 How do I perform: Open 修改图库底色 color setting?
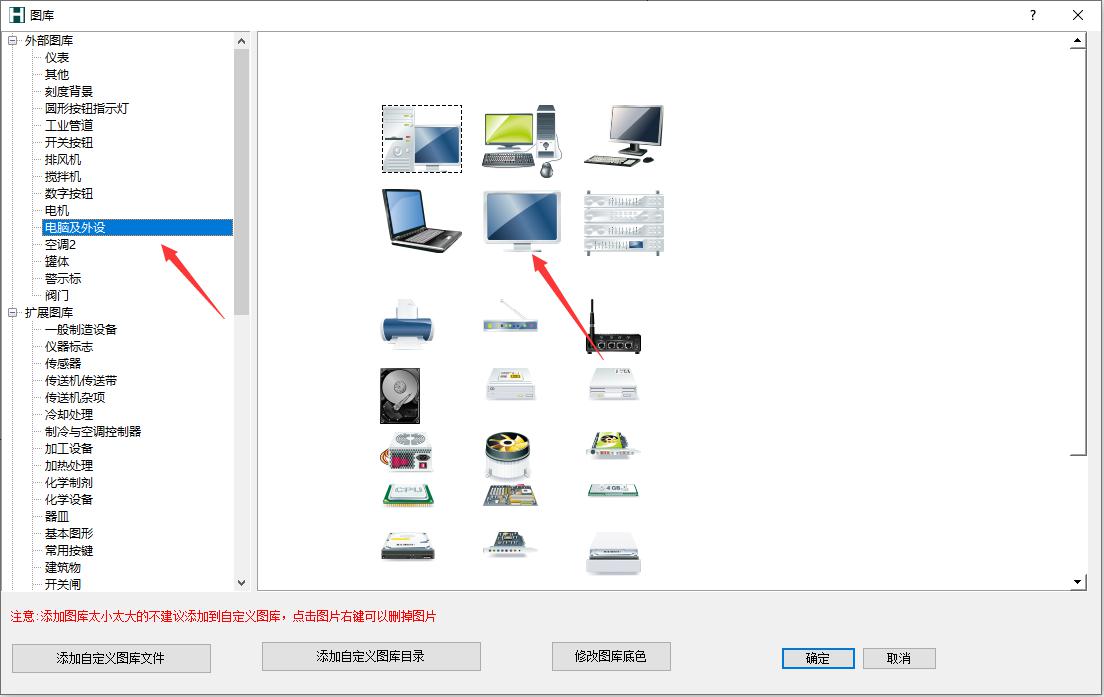[x=610, y=656]
